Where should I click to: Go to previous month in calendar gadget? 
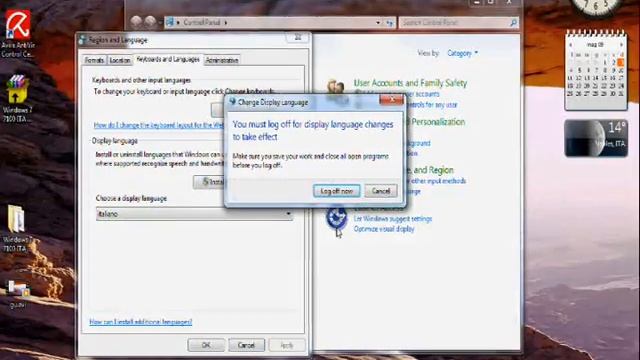pos(571,44)
